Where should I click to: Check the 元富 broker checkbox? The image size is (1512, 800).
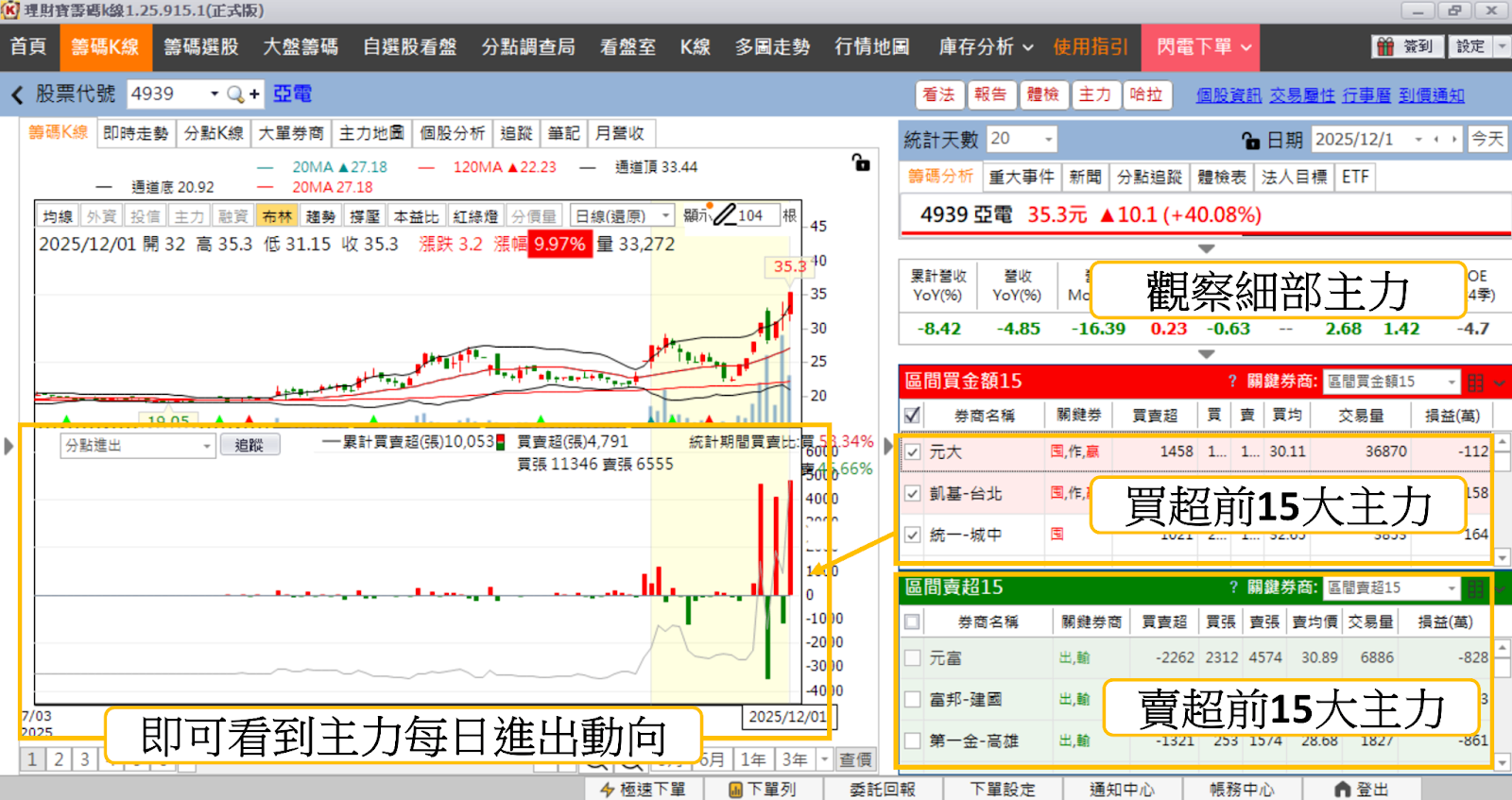pos(912,657)
